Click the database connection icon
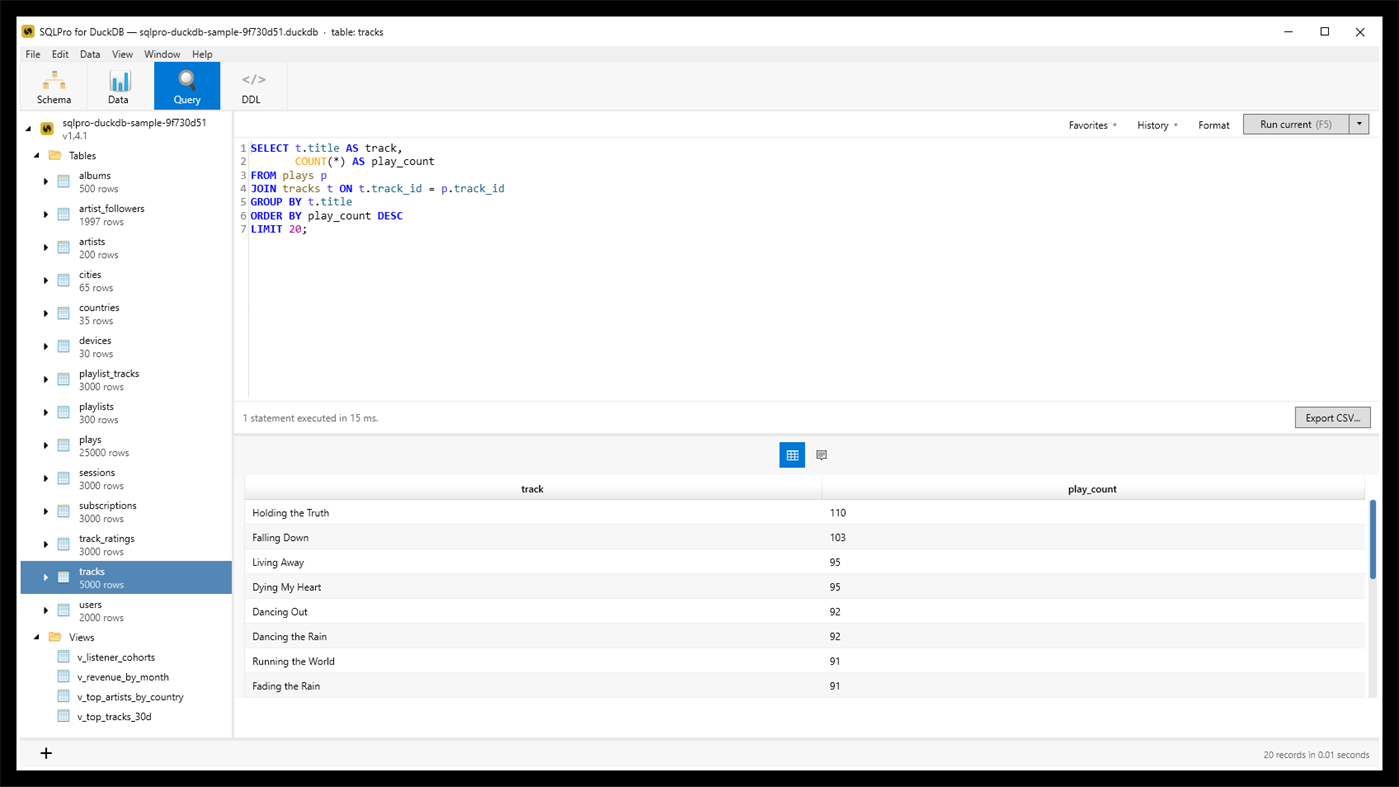The image size is (1399, 787). click(47, 129)
